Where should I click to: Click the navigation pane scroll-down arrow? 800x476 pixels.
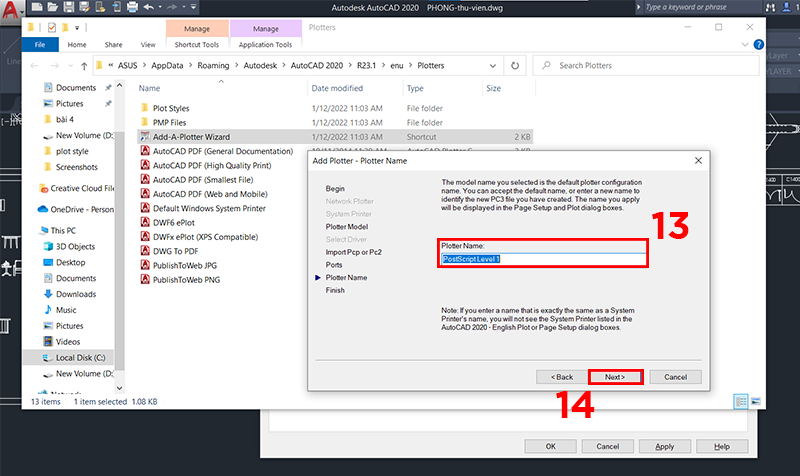coord(119,388)
